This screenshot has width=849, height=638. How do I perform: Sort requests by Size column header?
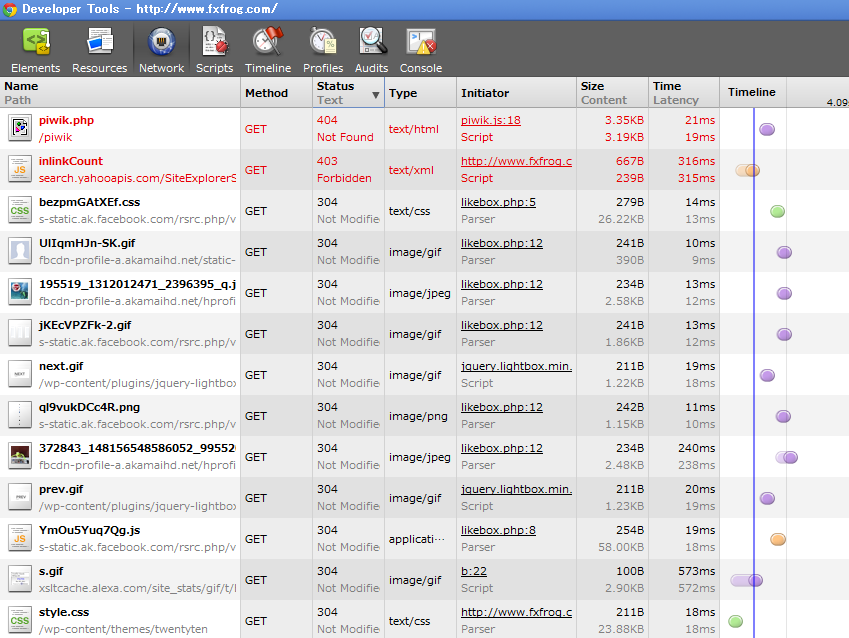tap(592, 86)
